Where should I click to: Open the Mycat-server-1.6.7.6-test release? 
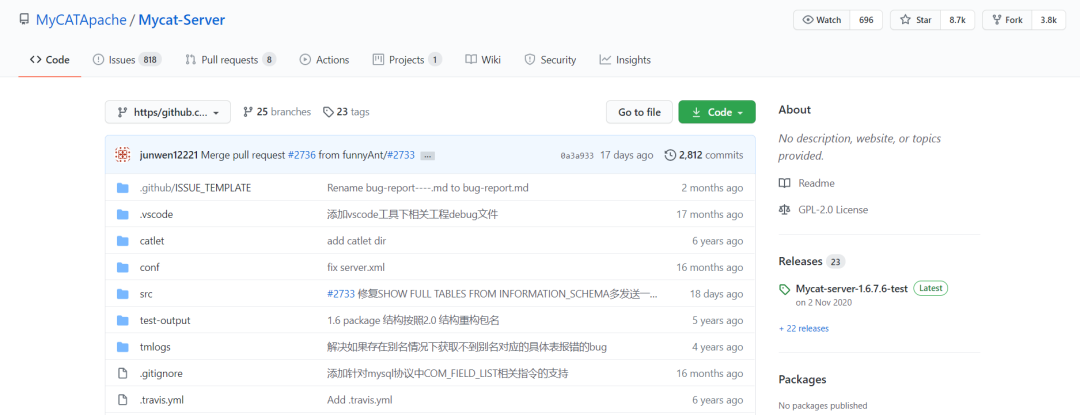pyautogui.click(x=851, y=288)
